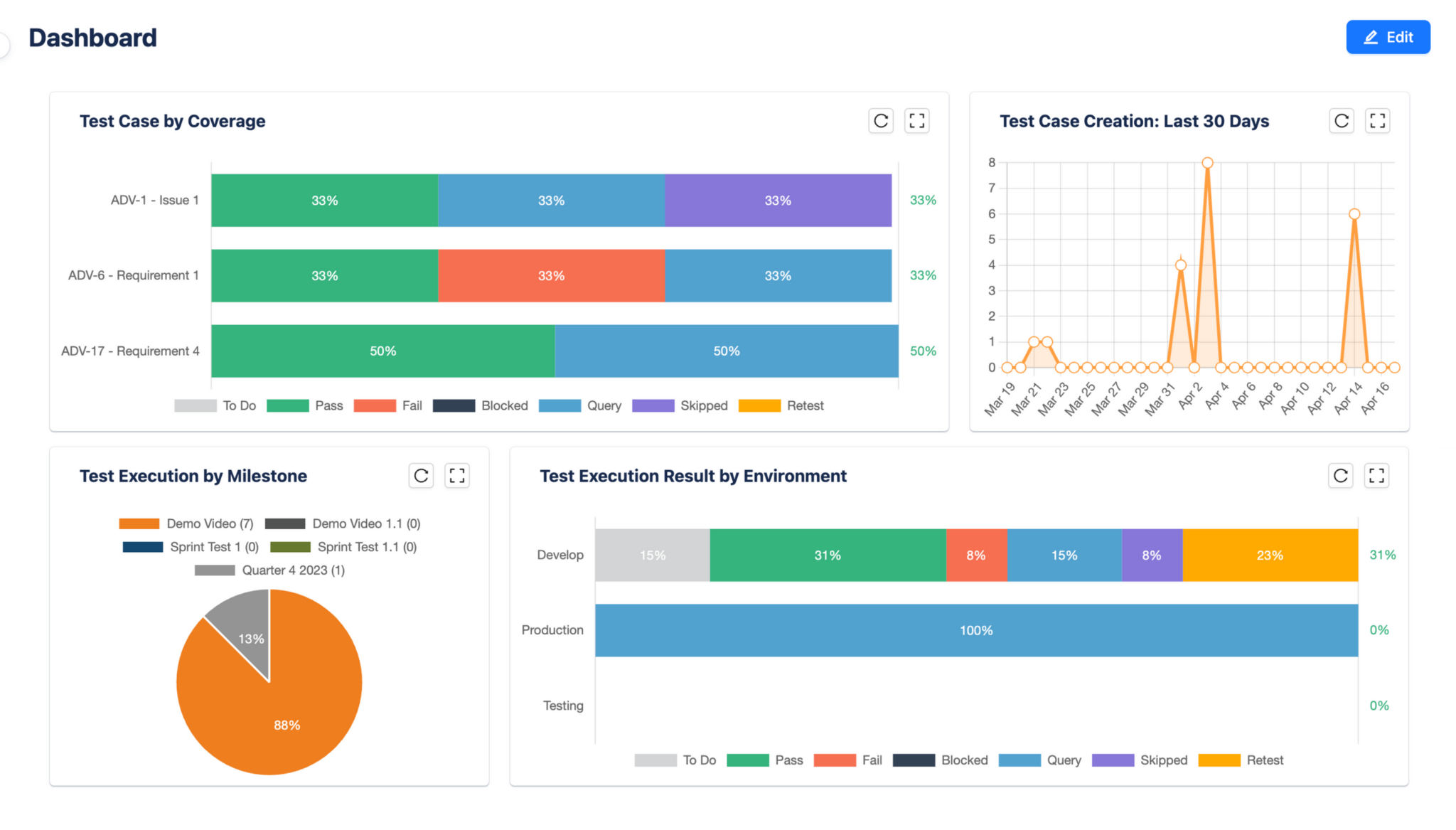Refresh the Test Execution by Milestone chart
Image resolution: width=1456 pixels, height=830 pixels.
[x=421, y=475]
